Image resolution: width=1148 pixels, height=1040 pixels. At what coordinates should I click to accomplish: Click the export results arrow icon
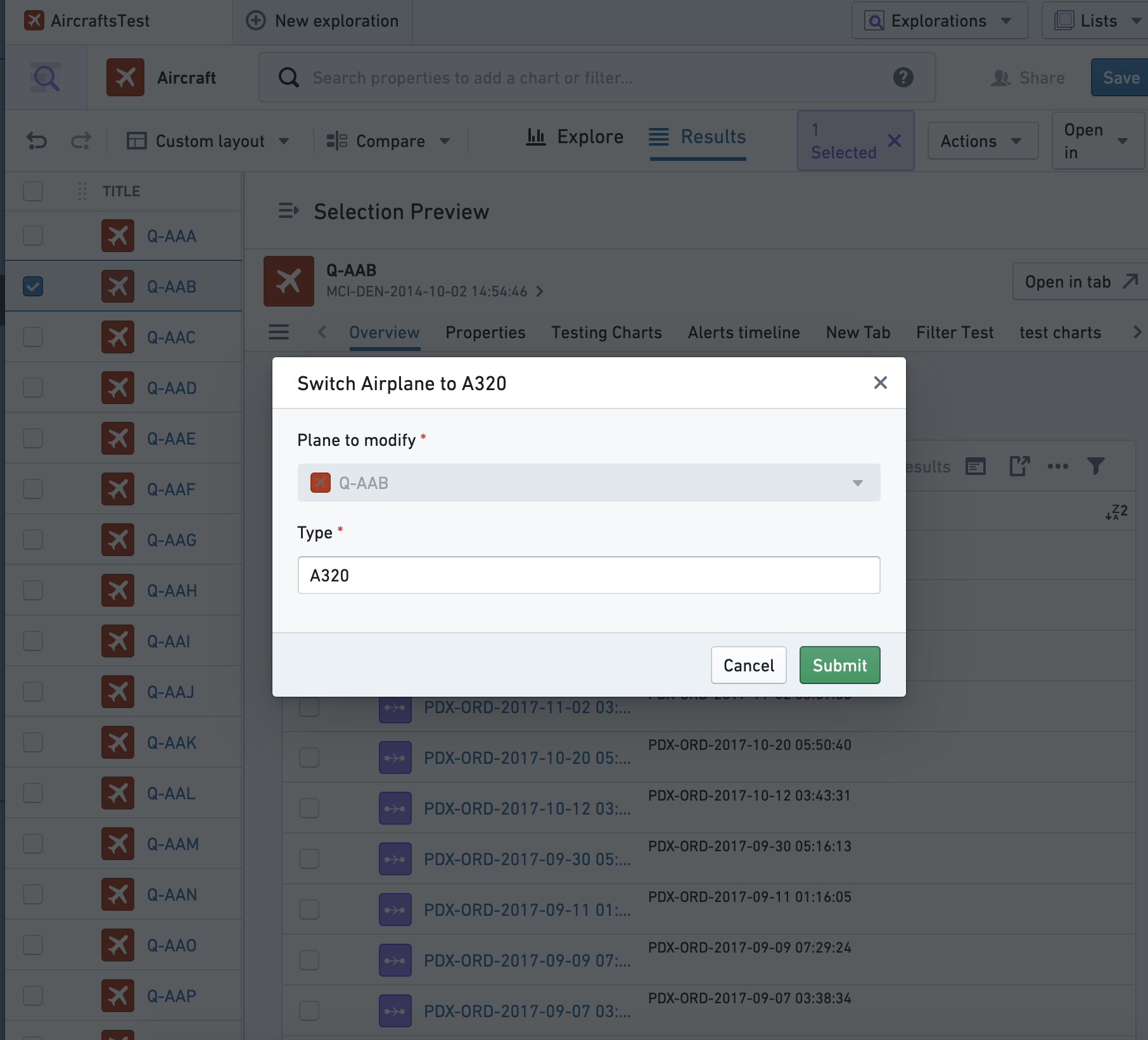pos(1019,466)
